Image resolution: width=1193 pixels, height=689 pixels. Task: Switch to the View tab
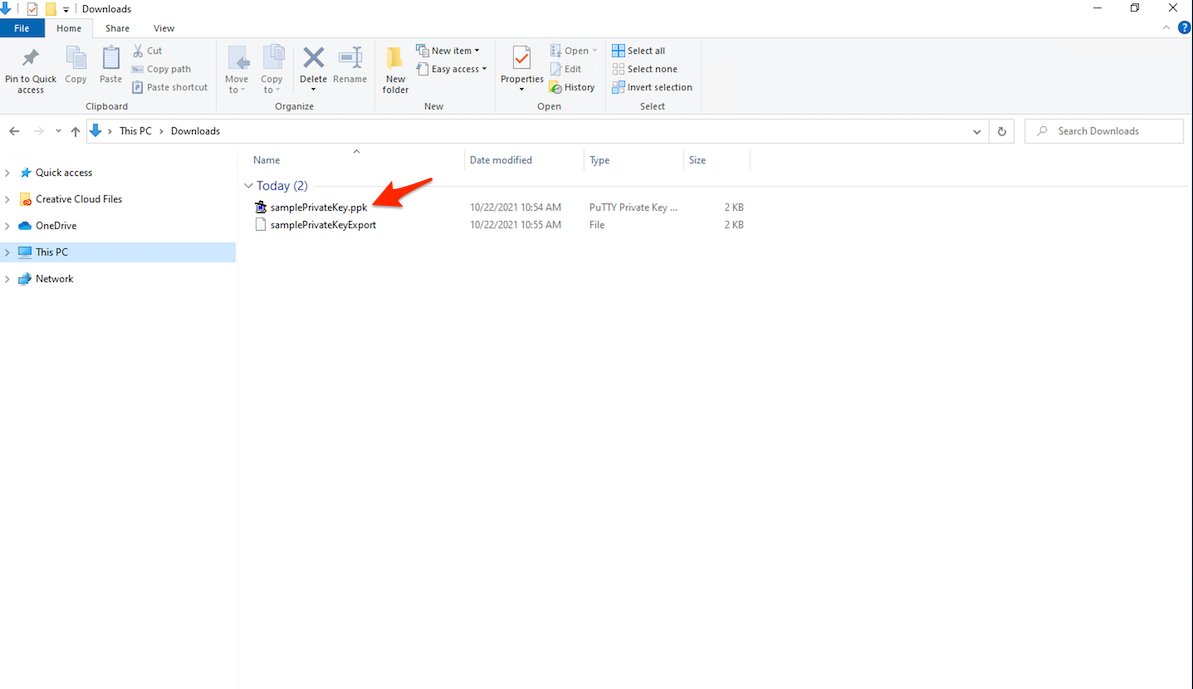[x=163, y=28]
